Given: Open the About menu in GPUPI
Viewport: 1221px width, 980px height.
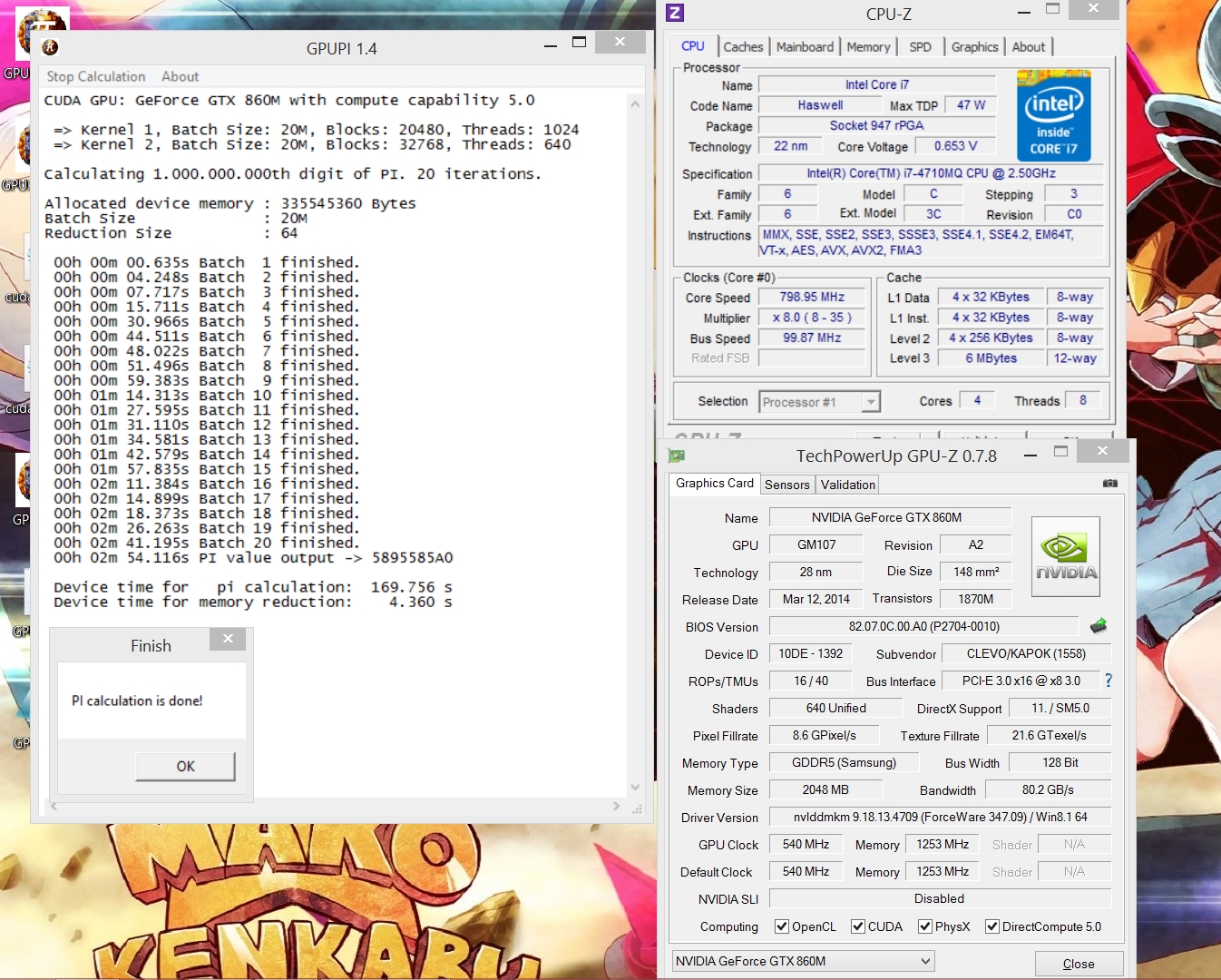Looking at the screenshot, I should 180,77.
